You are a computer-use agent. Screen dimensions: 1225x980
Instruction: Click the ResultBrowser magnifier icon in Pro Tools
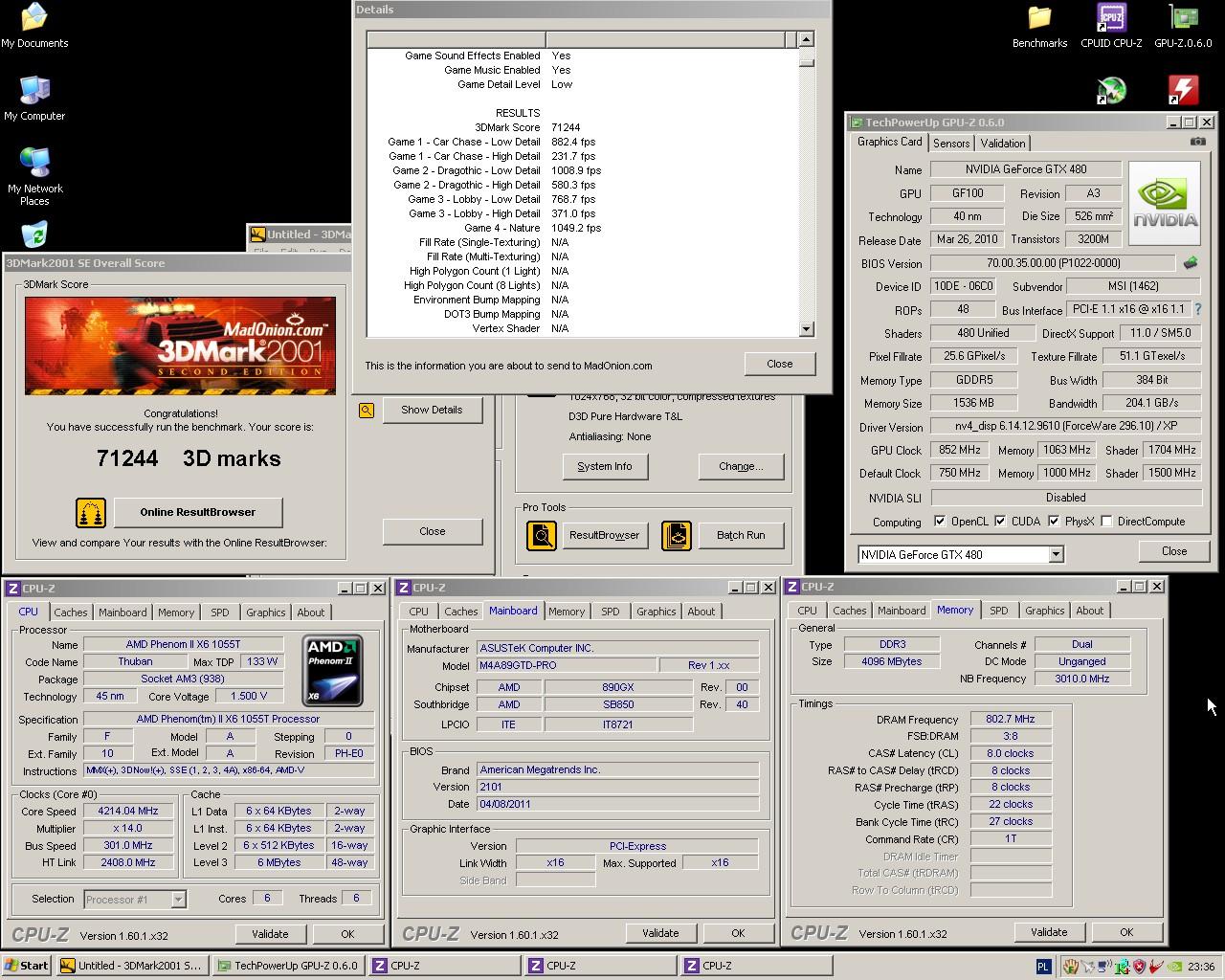(x=542, y=535)
